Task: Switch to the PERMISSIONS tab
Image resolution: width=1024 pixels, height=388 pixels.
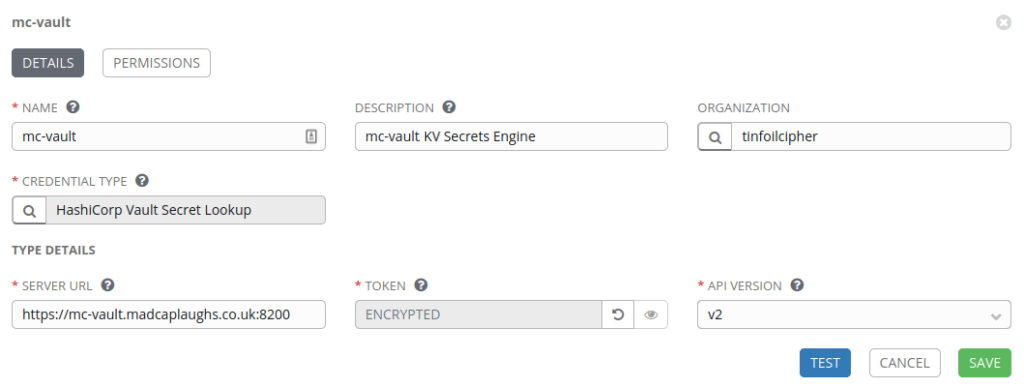Action: click(x=157, y=63)
